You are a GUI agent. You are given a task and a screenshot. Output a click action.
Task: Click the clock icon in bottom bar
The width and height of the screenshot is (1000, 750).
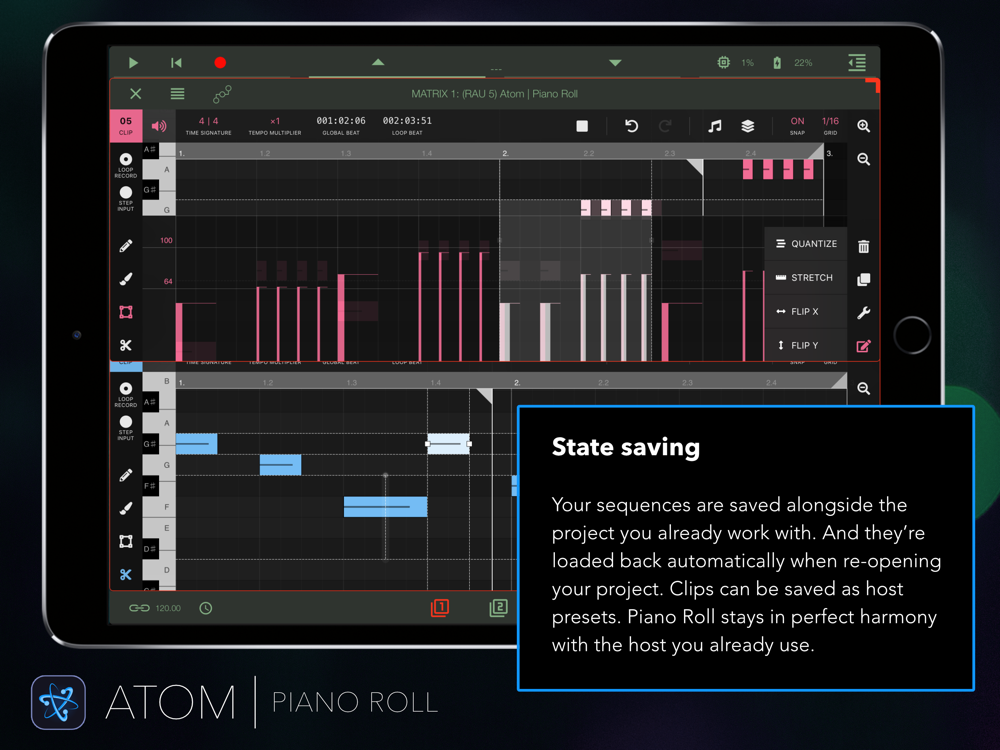(205, 608)
